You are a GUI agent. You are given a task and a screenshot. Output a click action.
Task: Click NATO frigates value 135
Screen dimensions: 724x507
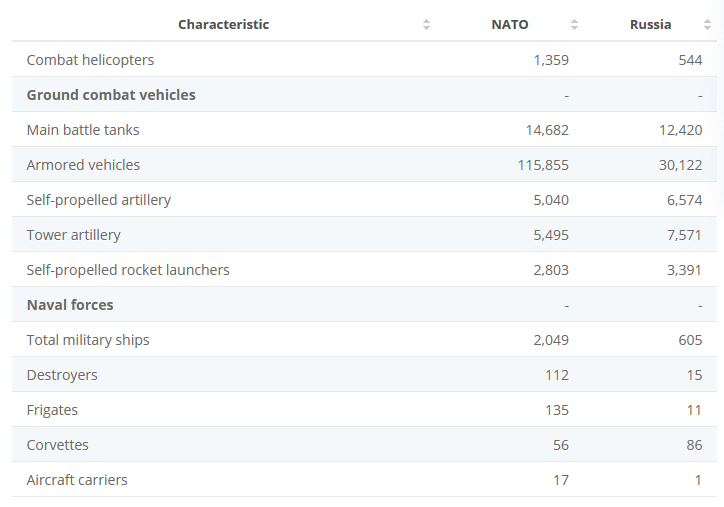pos(557,410)
